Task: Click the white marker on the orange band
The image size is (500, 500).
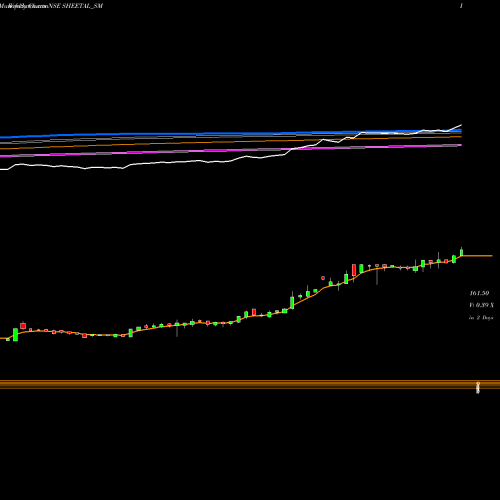Action: click(478, 388)
